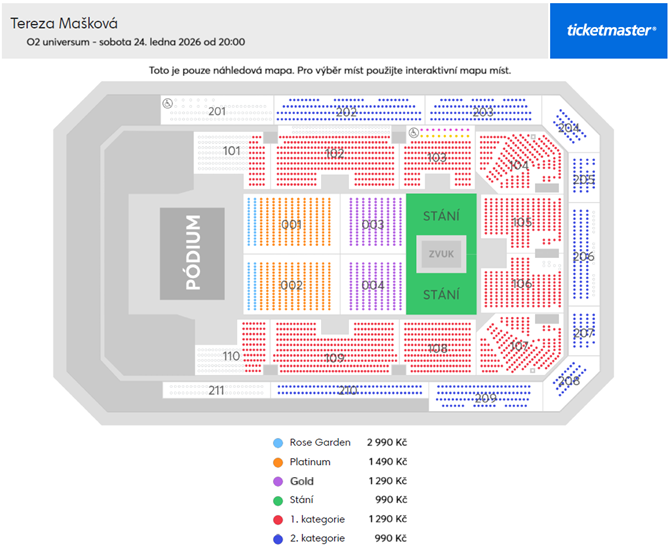
Task: Choose floor section 001
Action: [292, 223]
